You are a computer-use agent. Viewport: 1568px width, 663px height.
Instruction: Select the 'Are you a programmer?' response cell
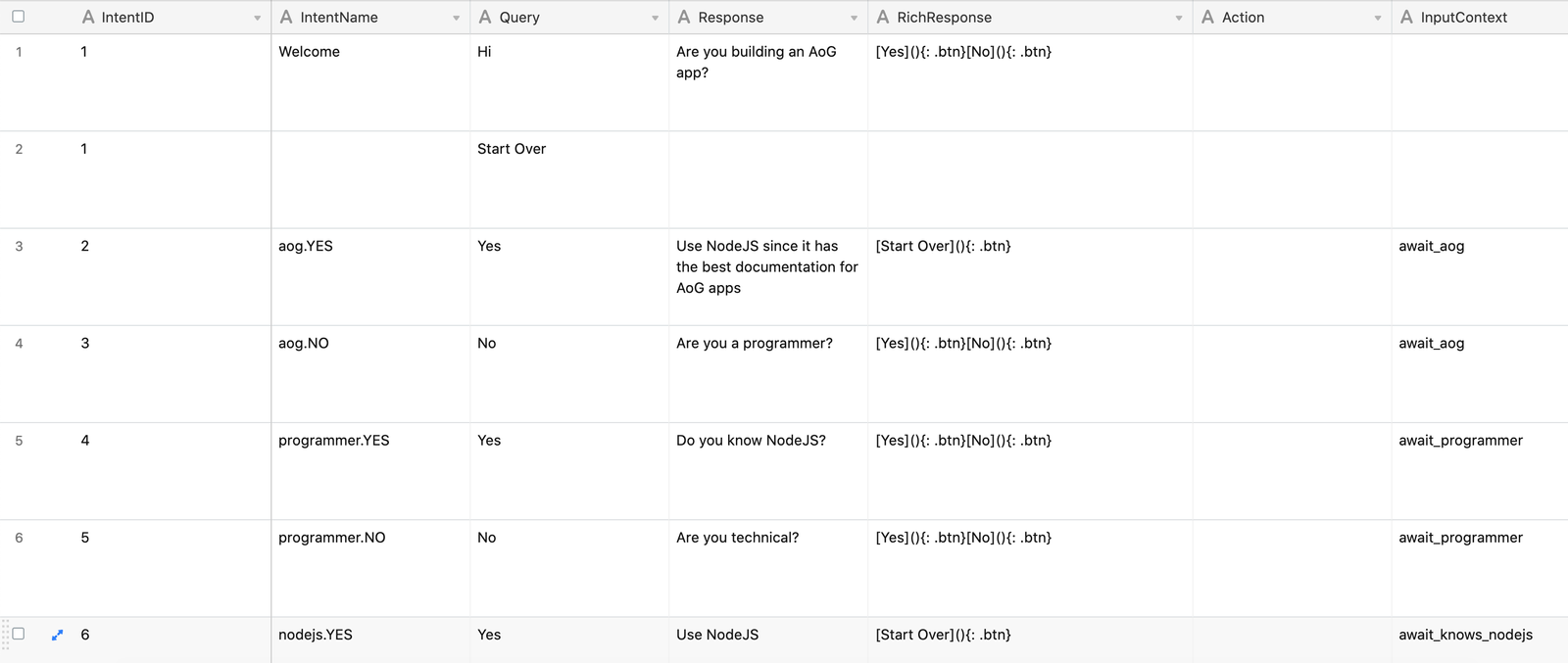point(767,374)
